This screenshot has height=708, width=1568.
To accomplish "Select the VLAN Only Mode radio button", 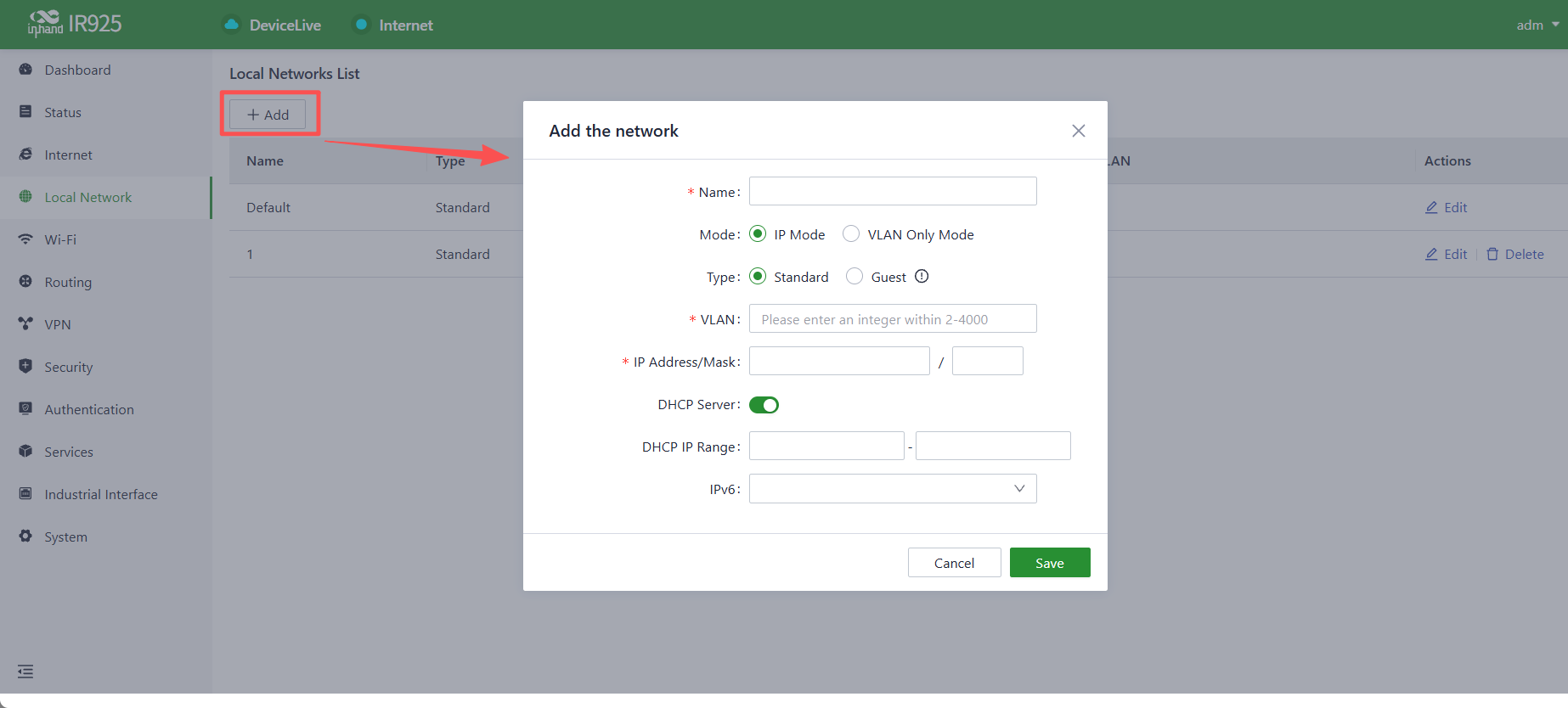I will 851,234.
